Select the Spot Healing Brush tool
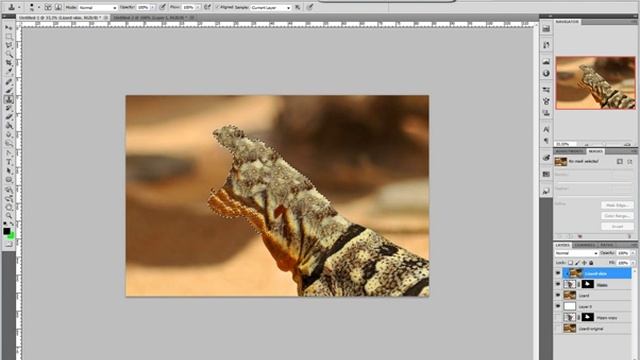 coord(9,82)
